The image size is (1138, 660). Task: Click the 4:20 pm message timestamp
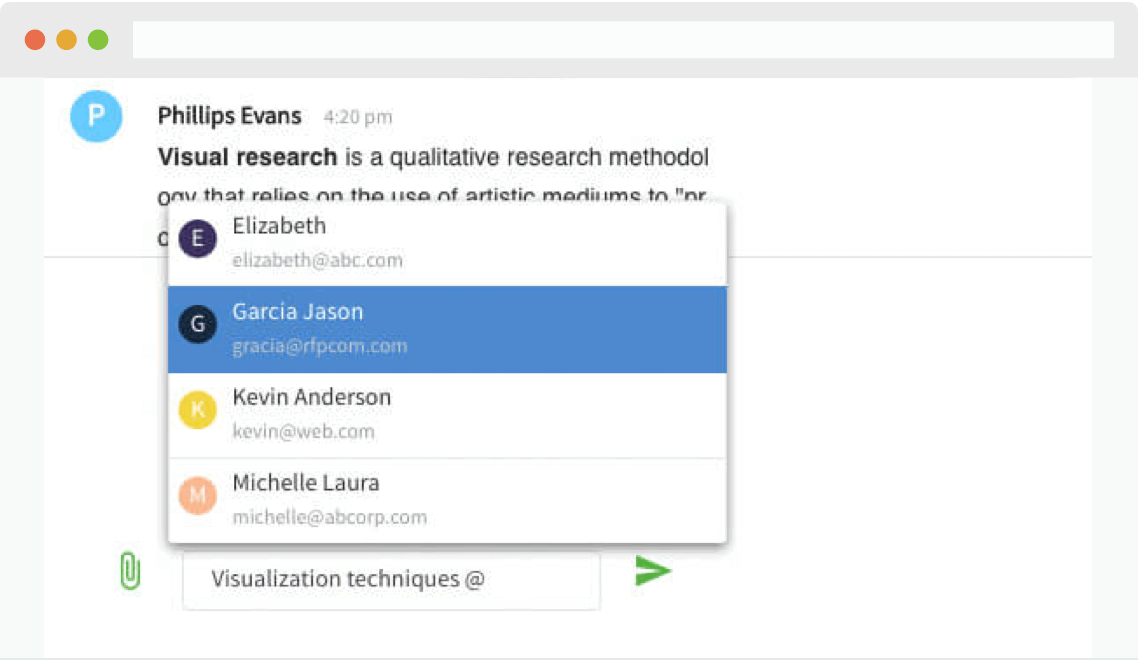coord(357,118)
